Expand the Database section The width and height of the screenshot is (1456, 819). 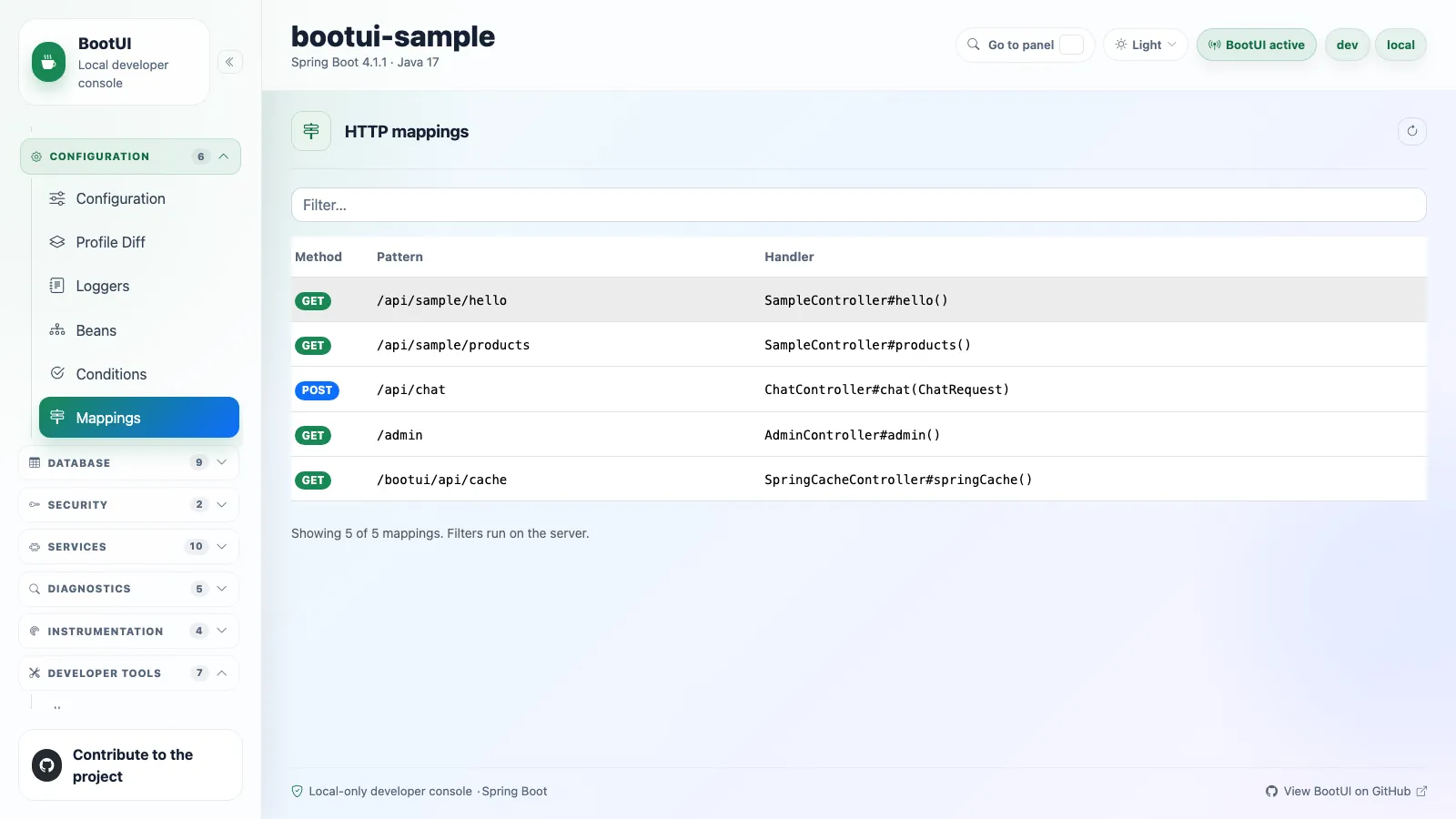[x=129, y=463]
